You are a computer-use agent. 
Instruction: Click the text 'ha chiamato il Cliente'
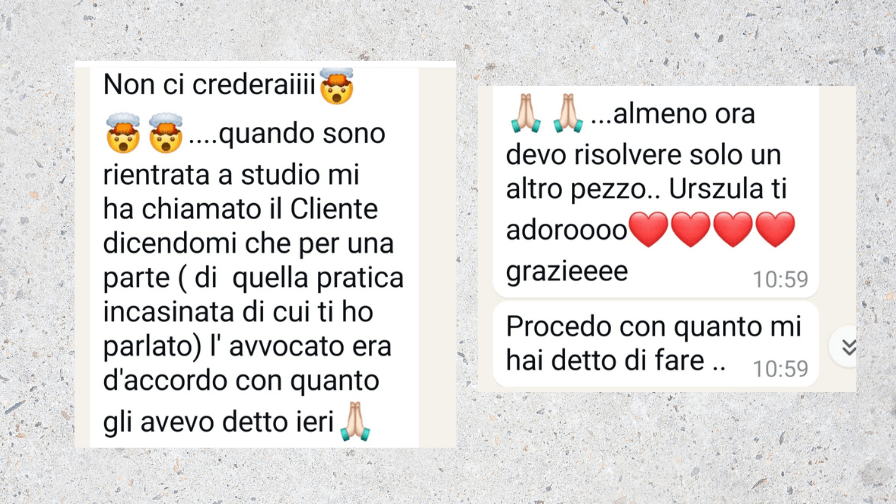241,209
